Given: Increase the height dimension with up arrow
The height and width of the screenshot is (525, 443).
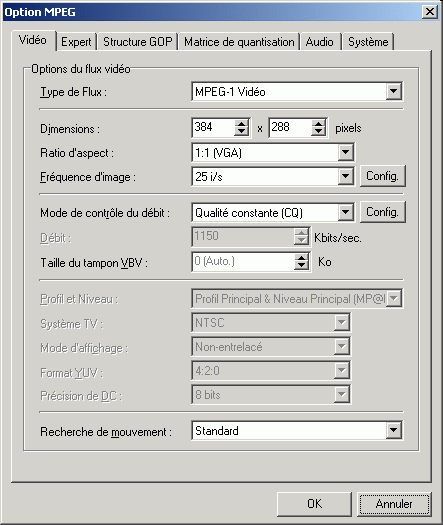Looking at the screenshot, I should pos(318,123).
